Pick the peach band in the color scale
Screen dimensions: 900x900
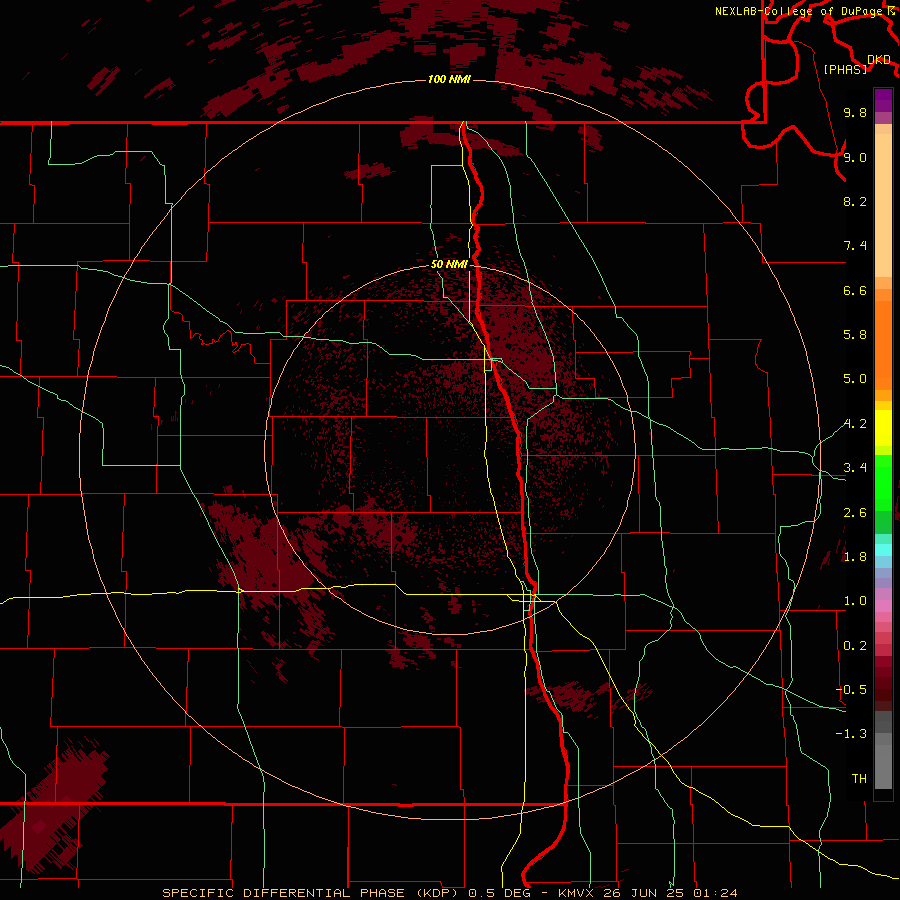click(883, 205)
